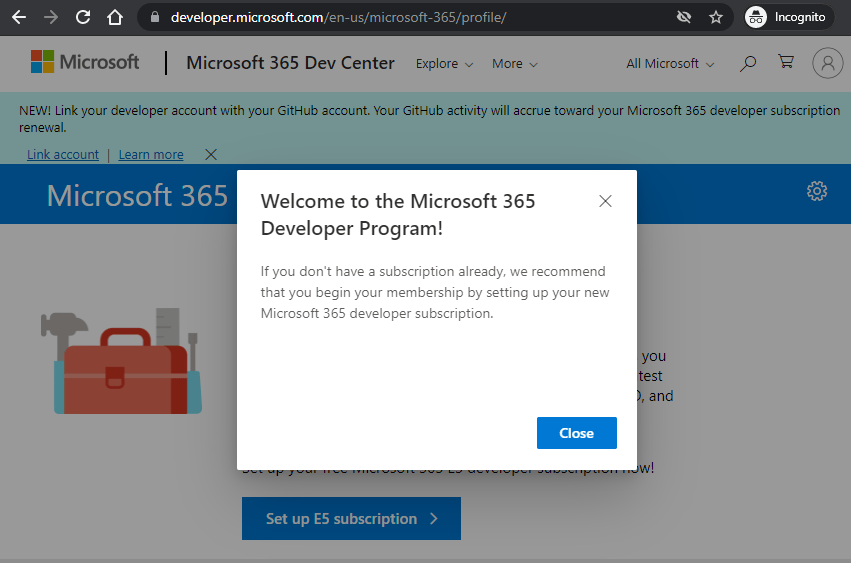Expand the Explore menu
Image resolution: width=851 pixels, height=563 pixels.
coord(444,64)
